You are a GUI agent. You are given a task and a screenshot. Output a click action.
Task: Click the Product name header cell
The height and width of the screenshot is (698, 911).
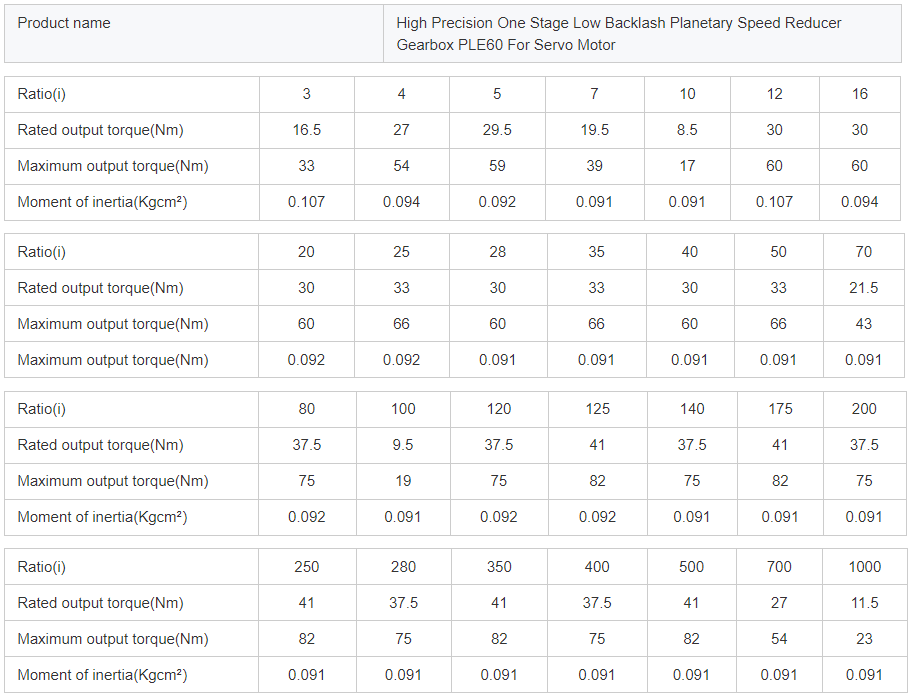tap(64, 23)
